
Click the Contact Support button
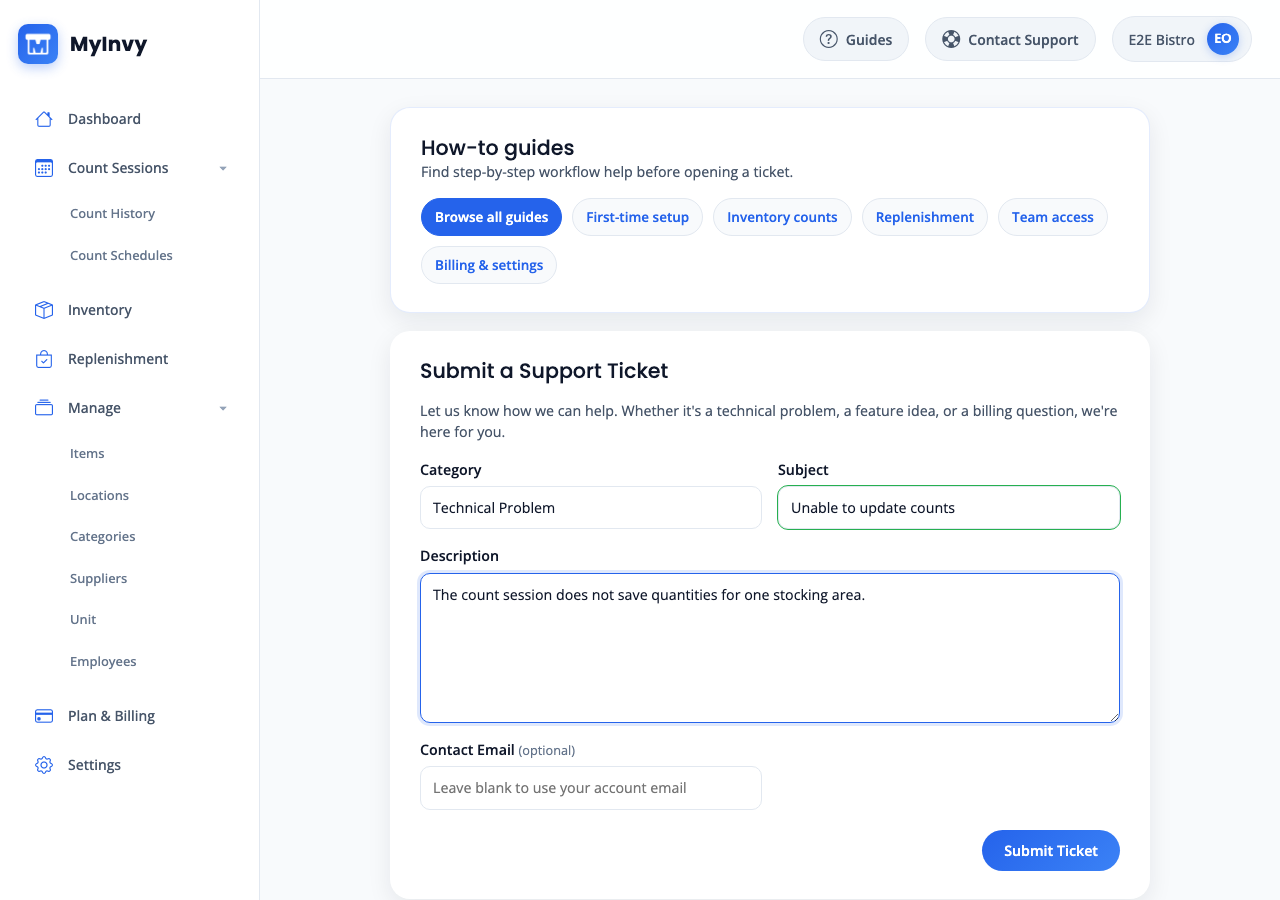click(1010, 40)
